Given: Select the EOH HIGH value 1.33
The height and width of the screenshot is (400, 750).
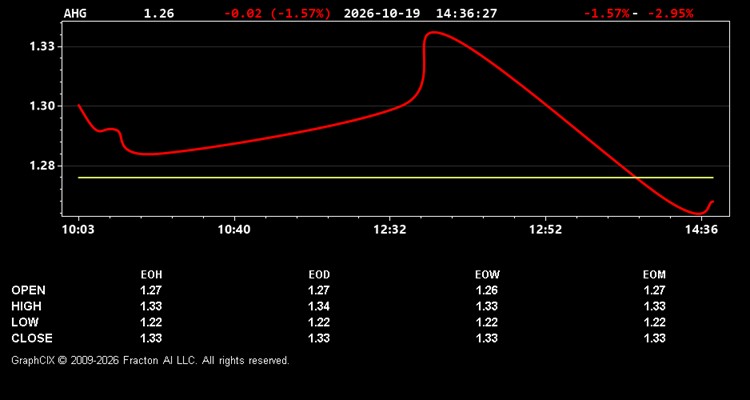Looking at the screenshot, I should (151, 306).
